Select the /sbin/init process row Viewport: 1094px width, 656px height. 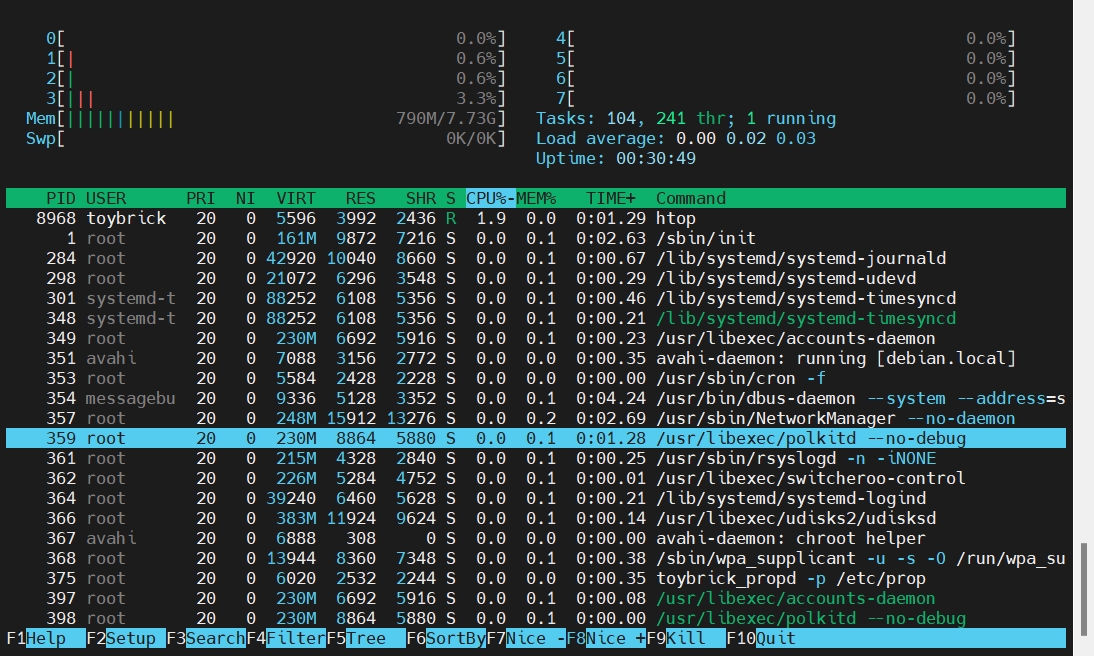536,239
